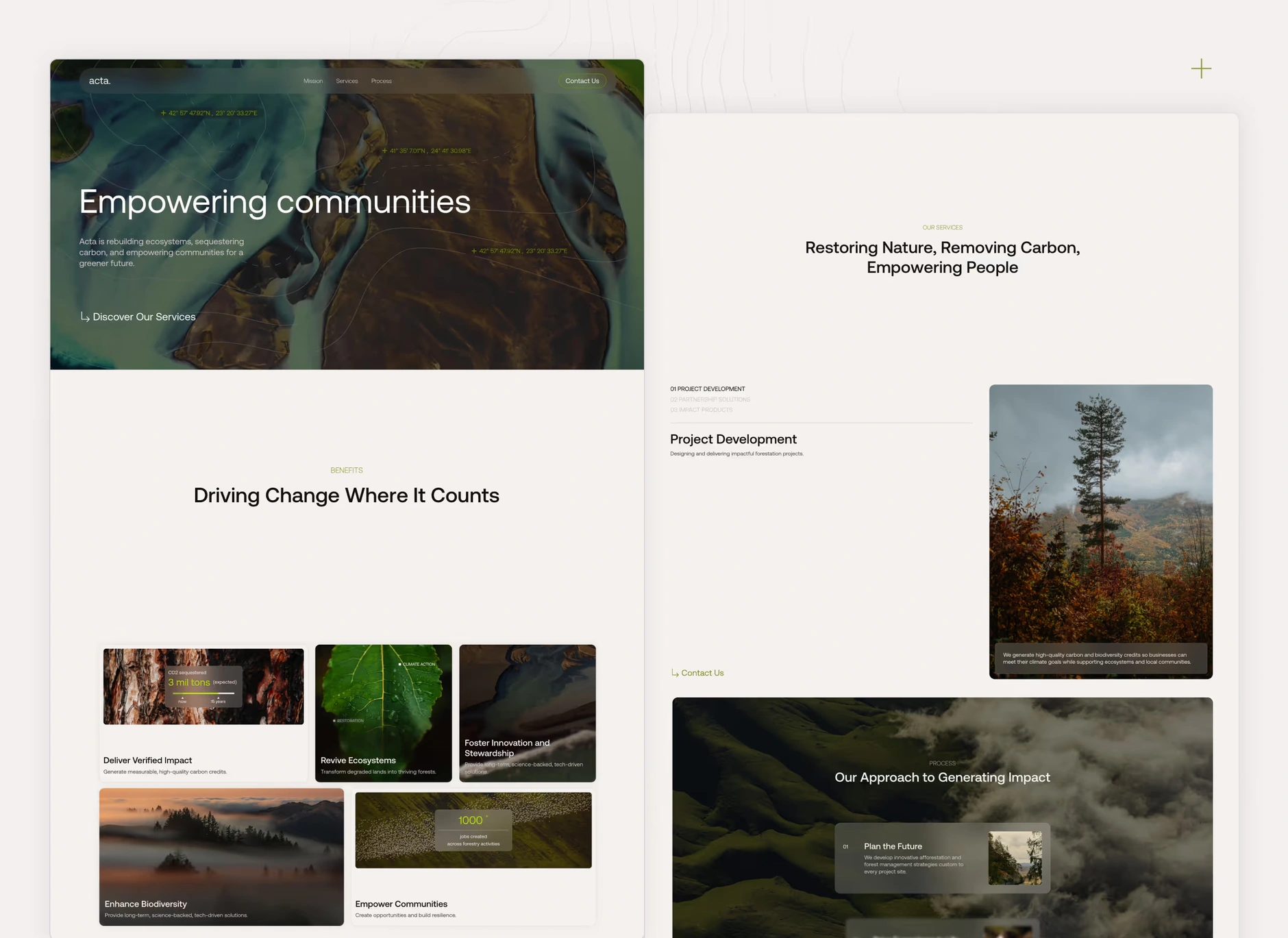Click the Project Development heading
The width and height of the screenshot is (1288, 938).
click(733, 439)
